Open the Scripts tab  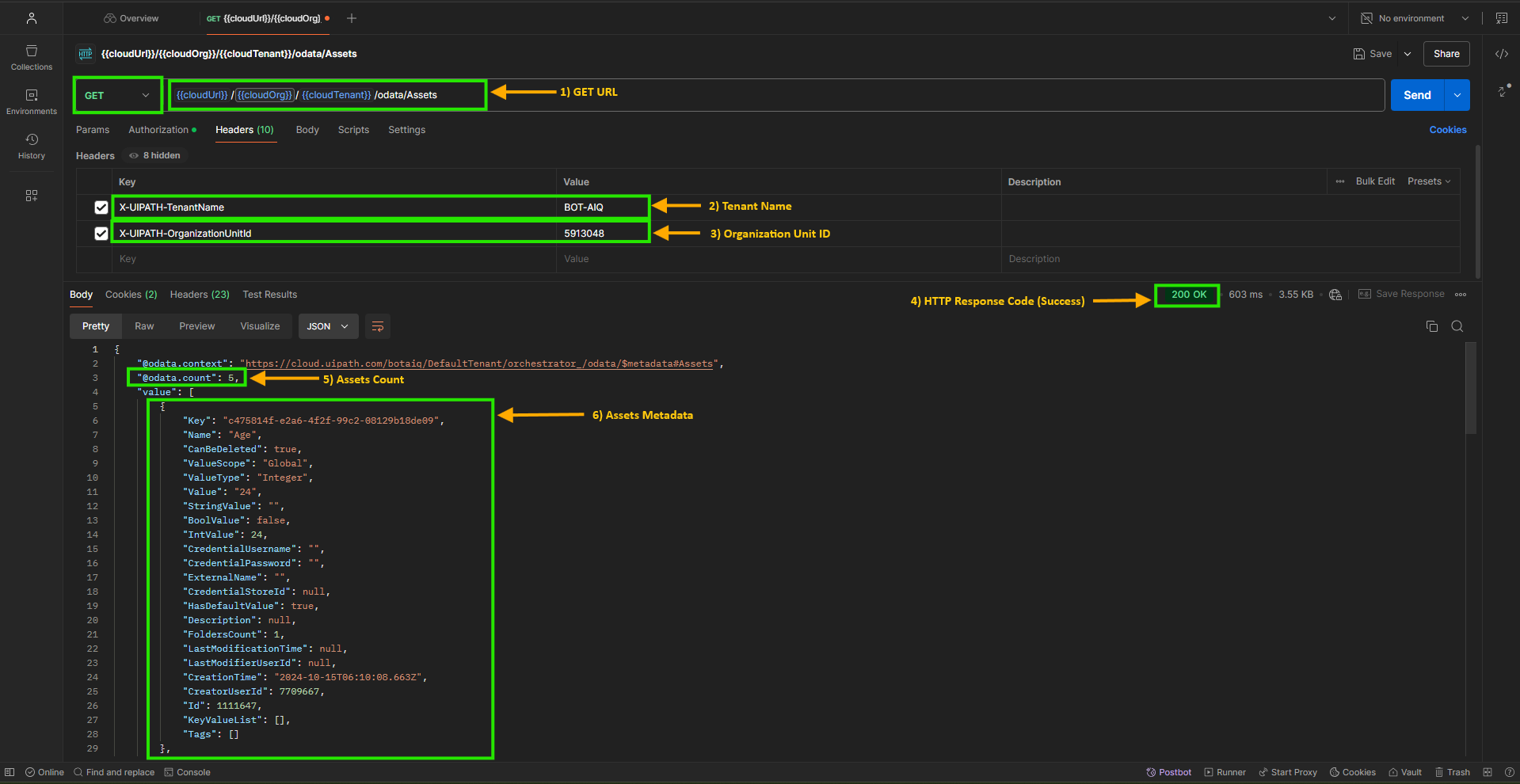click(x=353, y=130)
